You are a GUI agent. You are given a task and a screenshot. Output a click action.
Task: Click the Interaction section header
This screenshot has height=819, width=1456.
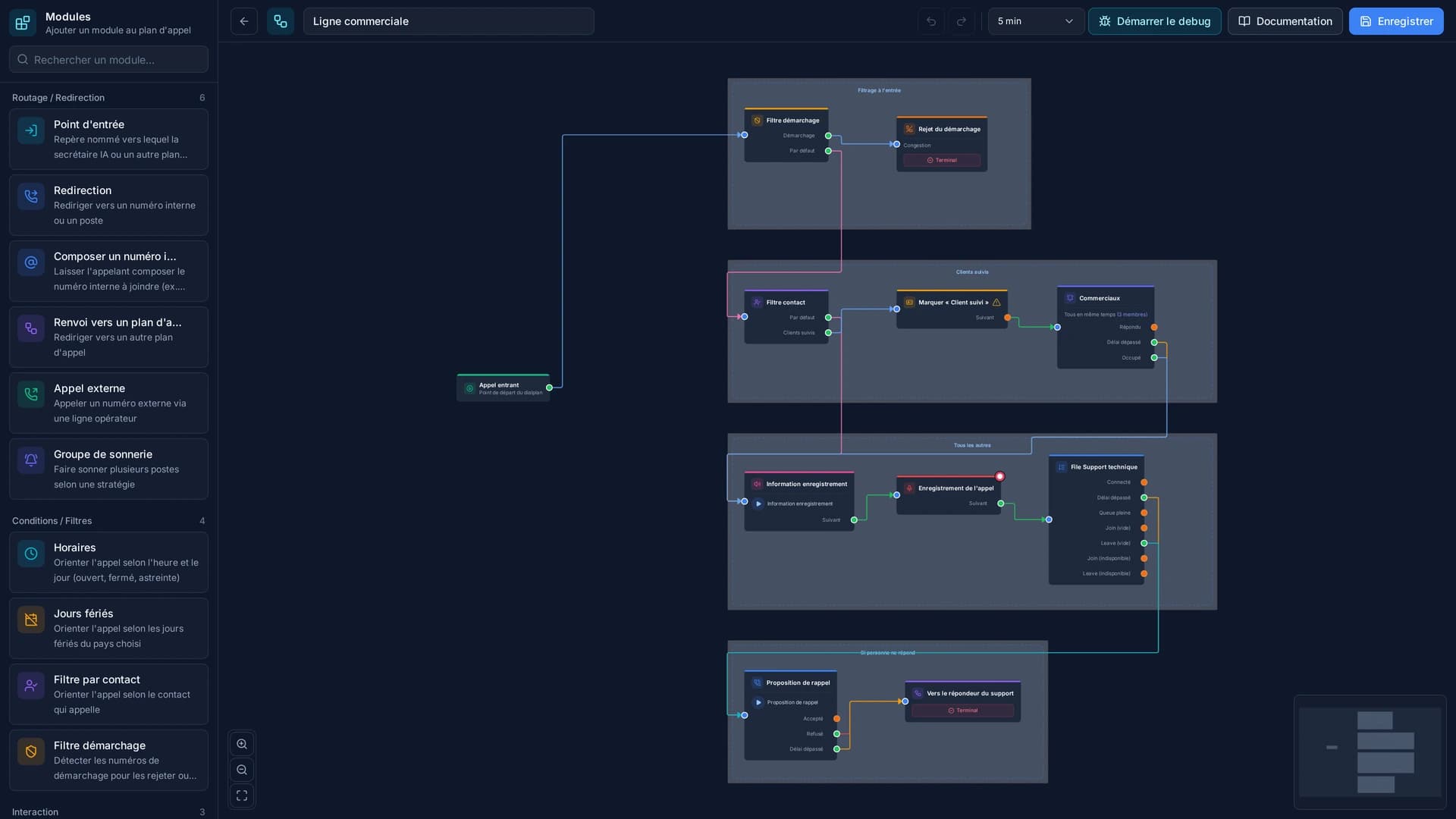108,812
